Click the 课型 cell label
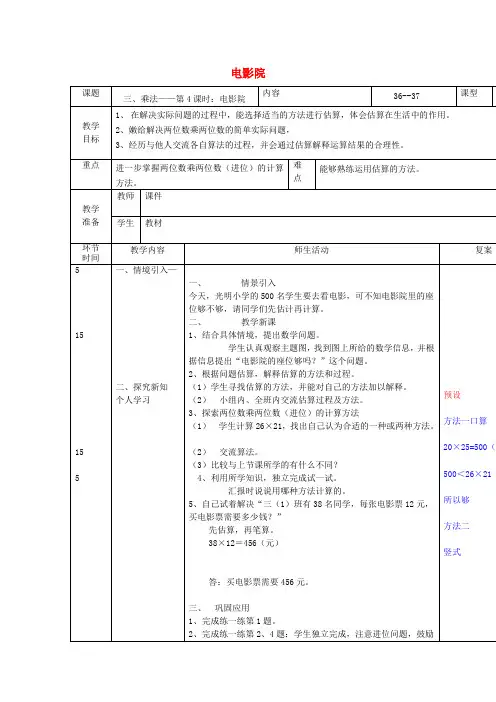Image resolution: width=496 pixels, height=702 pixels. (x=469, y=93)
